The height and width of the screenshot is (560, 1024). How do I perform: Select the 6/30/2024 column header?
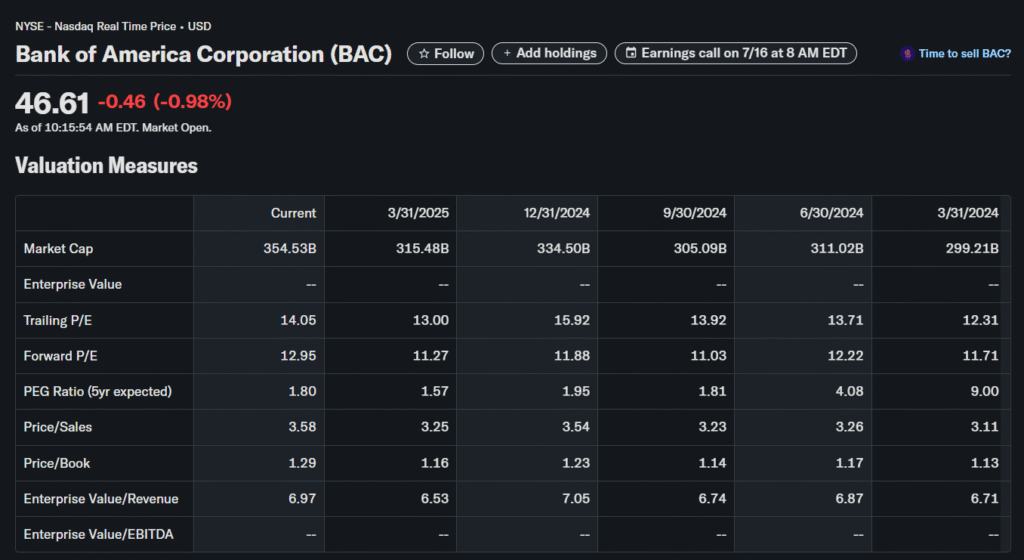click(x=831, y=213)
